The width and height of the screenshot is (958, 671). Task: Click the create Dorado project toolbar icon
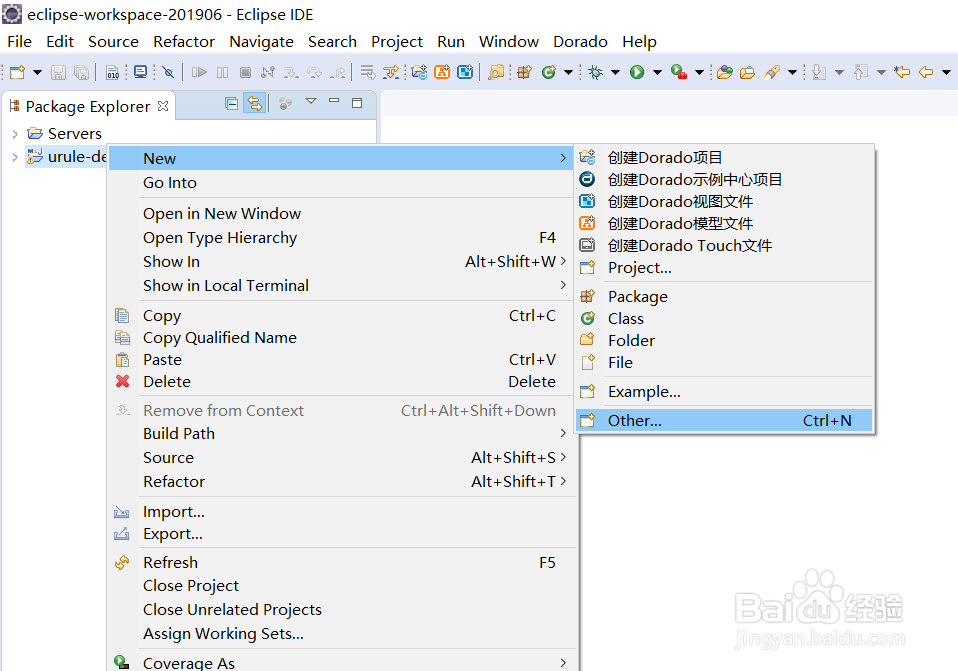419,72
